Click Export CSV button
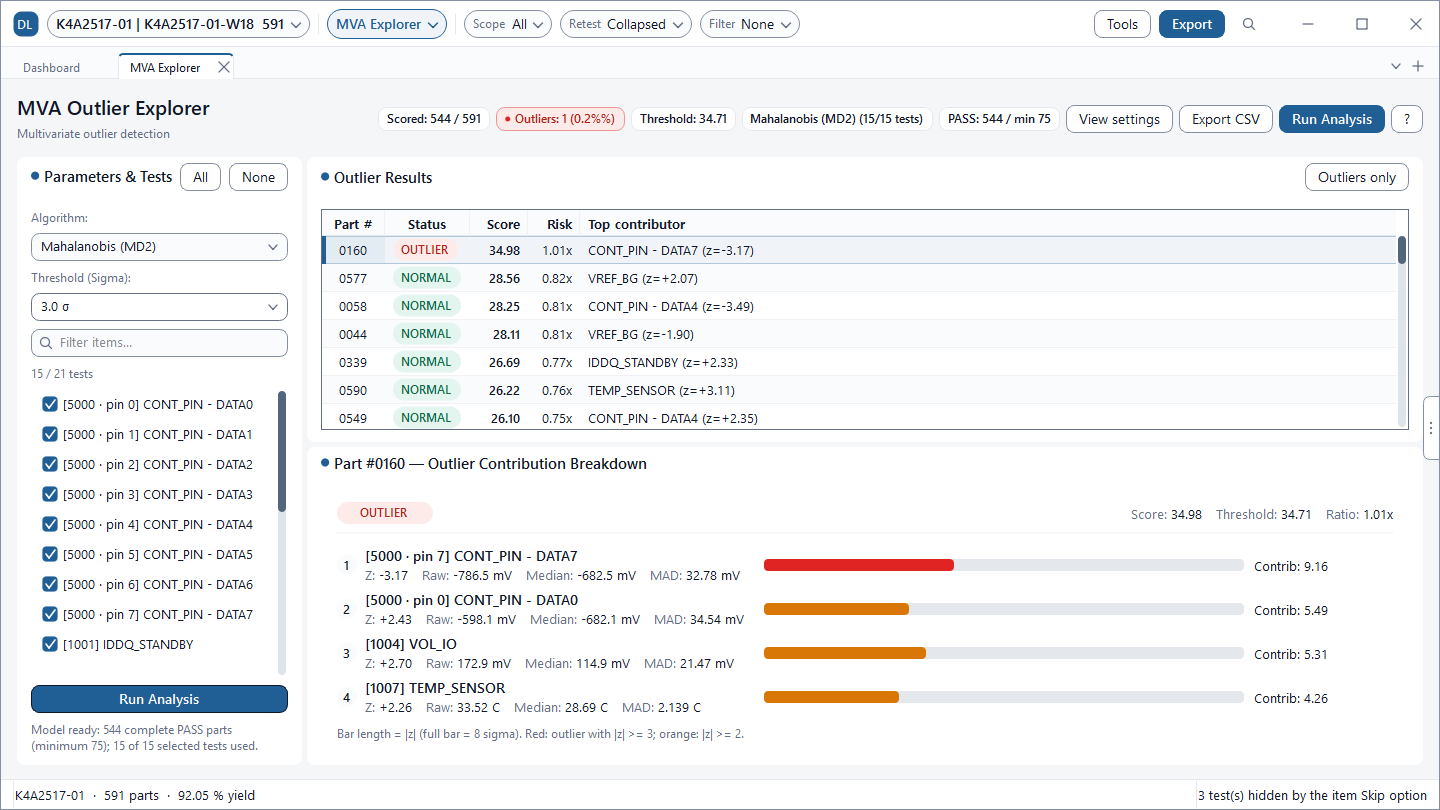Screen dimensions: 1440x810 coord(1226,119)
